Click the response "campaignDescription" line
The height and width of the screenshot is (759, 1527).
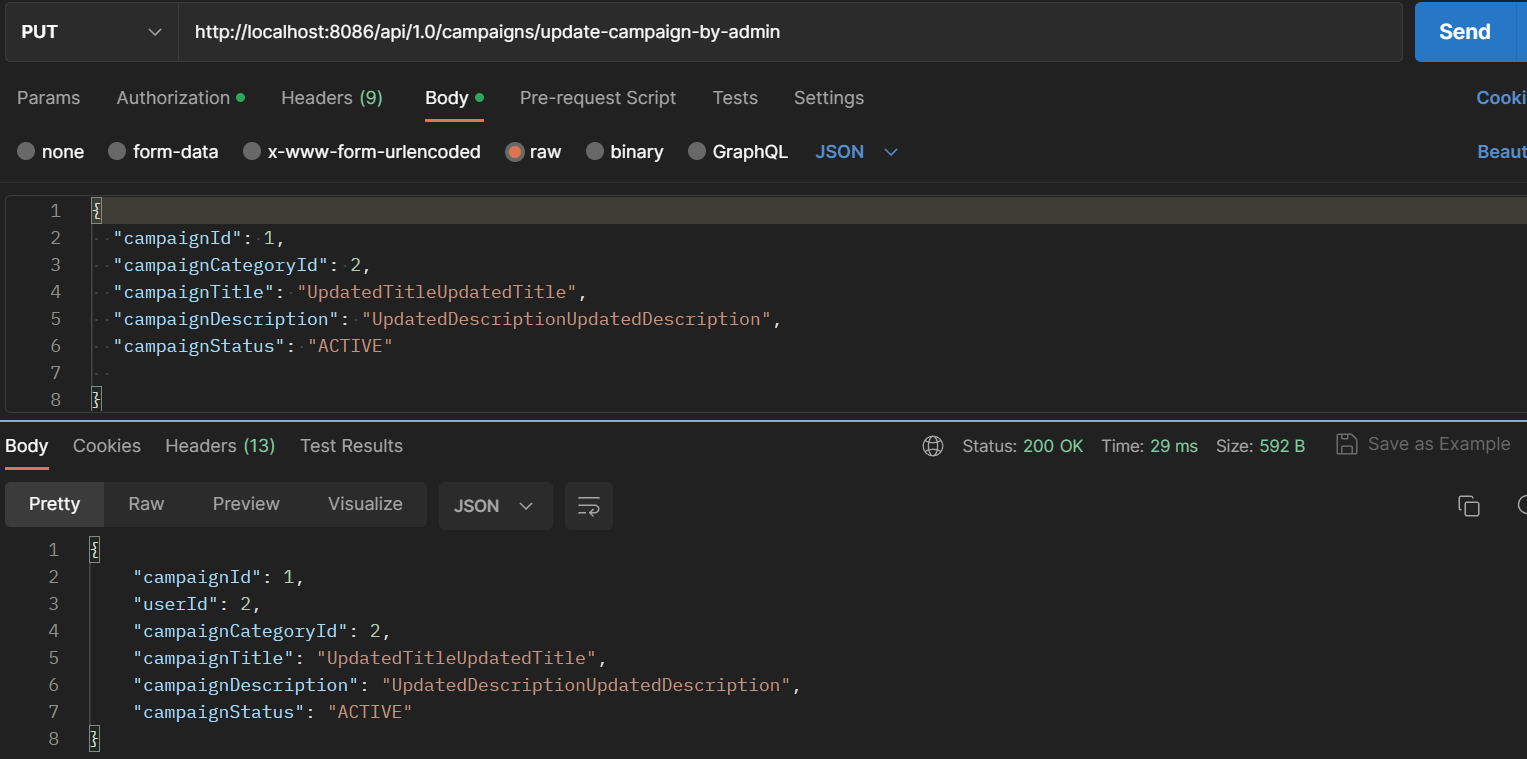click(x=468, y=685)
